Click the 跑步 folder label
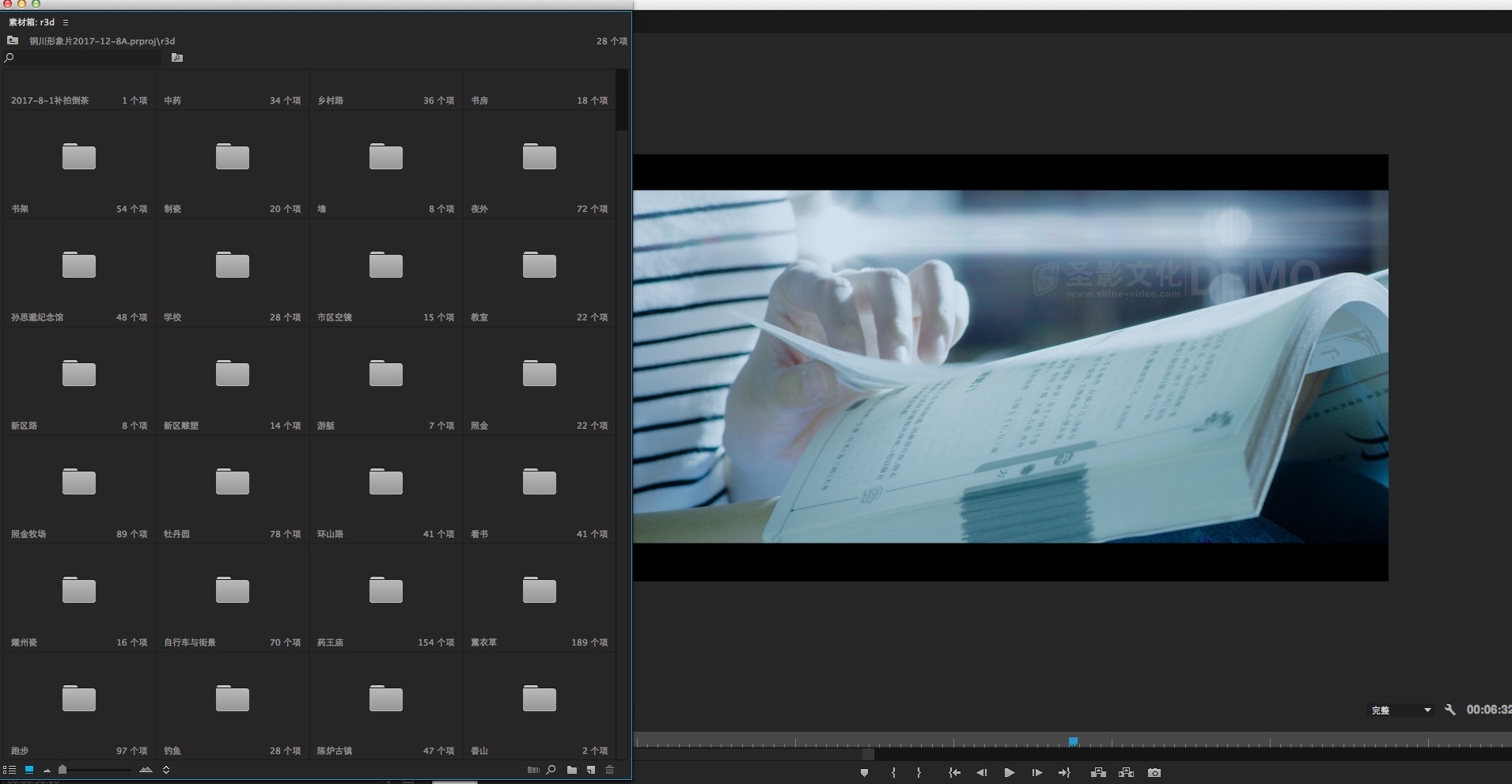The width and height of the screenshot is (1512, 784). [20, 751]
